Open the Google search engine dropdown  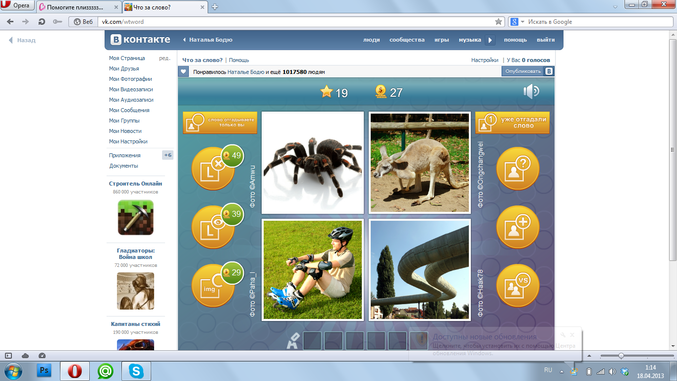517,22
